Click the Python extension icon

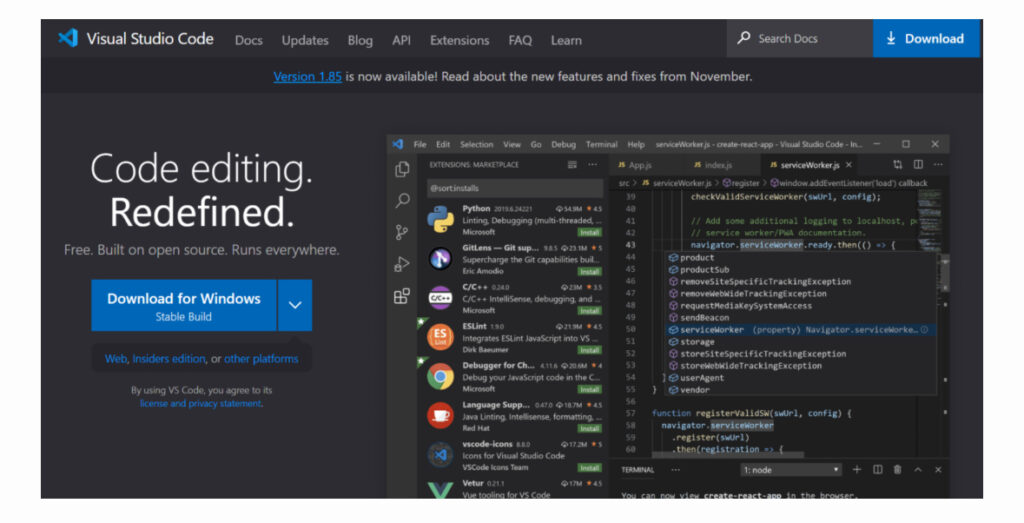point(440,219)
